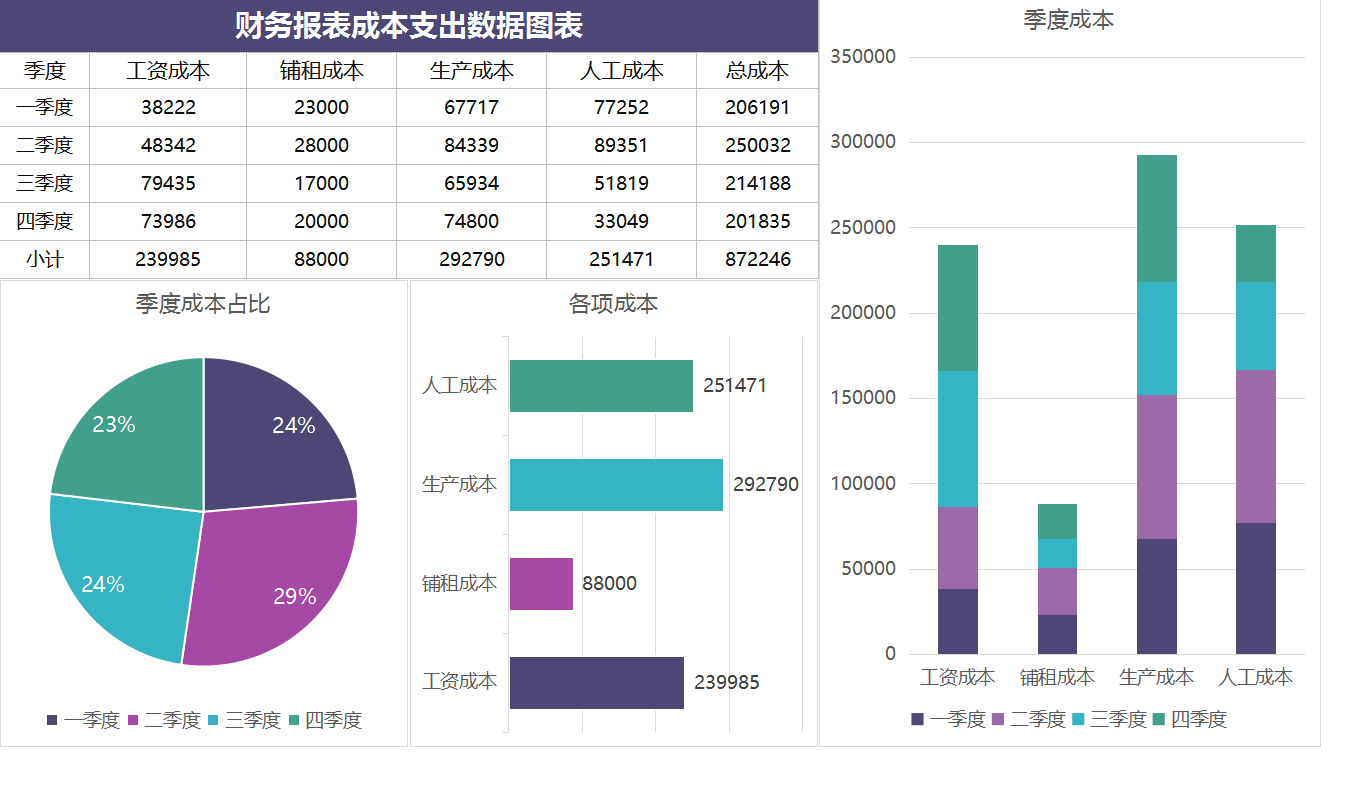Select the grand total cell 872246
Image resolution: width=1354 pixels, height=796 pixels.
758,260
